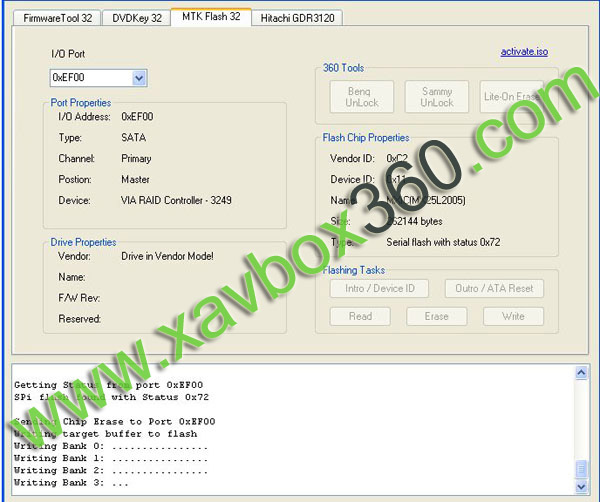Screen dimensions: 600x502
Task: Click the 'VIA RAID Controller - 3249' device text
Action: [176, 200]
